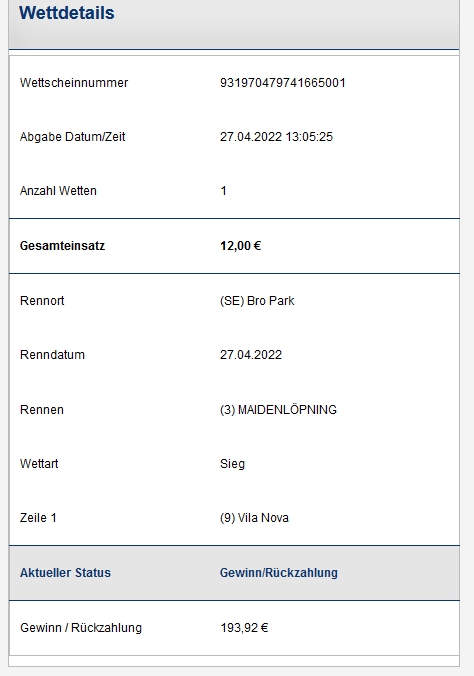Viewport: 474px width, 676px height.
Task: Click the Gewinn / Rückzahlung row label
Action: [81, 628]
